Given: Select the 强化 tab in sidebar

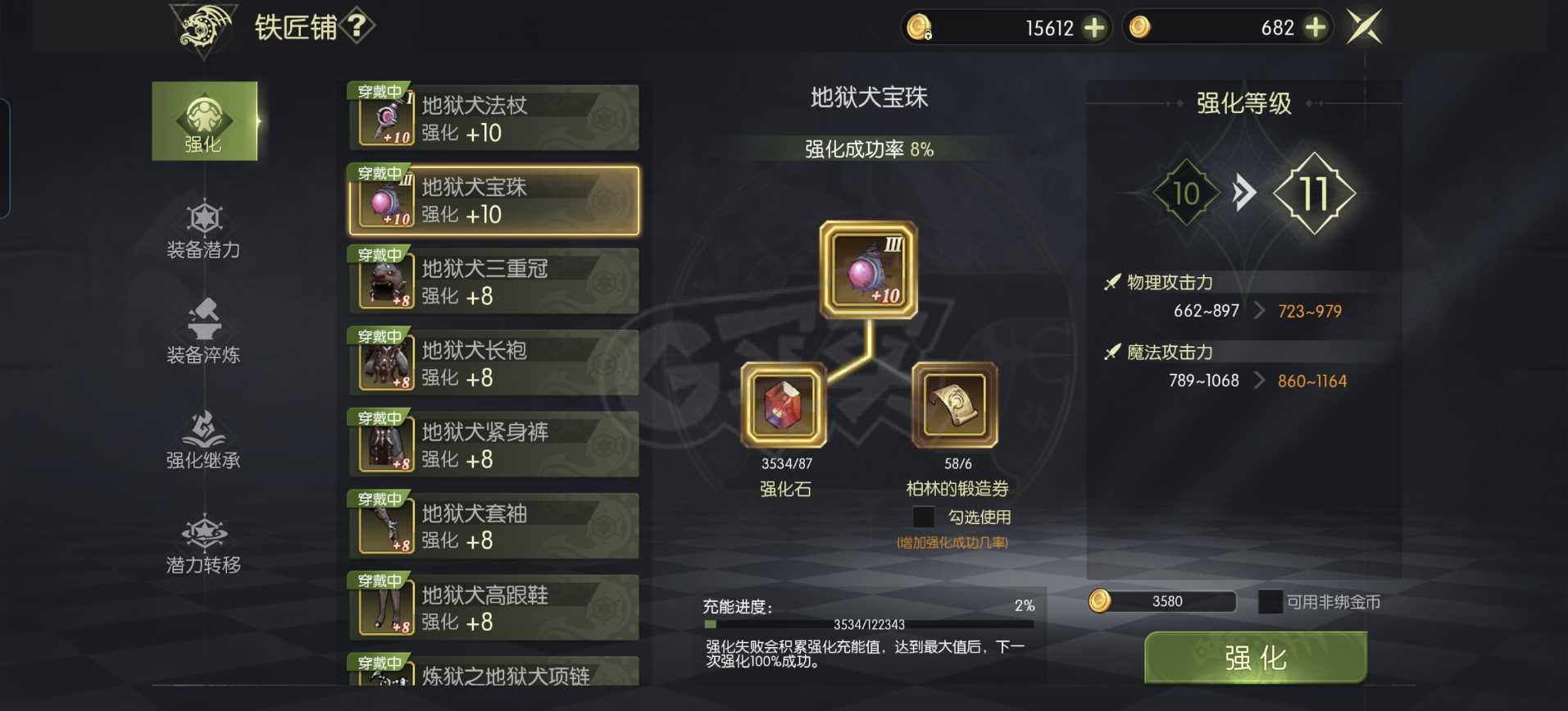Looking at the screenshot, I should 205,121.
